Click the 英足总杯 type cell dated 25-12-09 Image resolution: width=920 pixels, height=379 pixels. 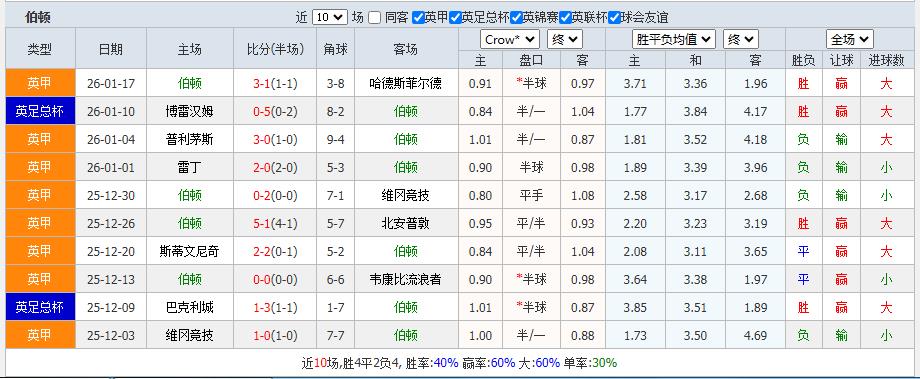pos(40,307)
